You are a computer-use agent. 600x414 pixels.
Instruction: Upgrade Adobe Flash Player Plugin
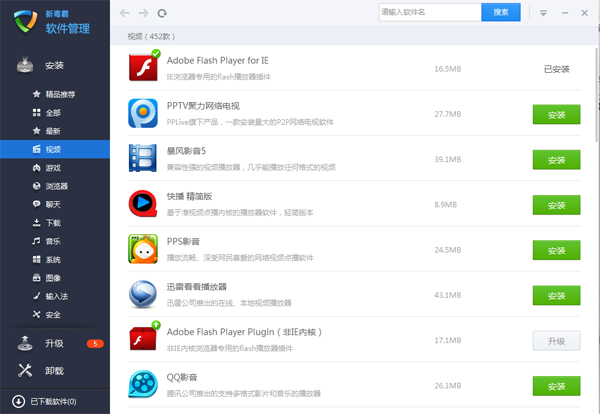pyautogui.click(x=556, y=341)
